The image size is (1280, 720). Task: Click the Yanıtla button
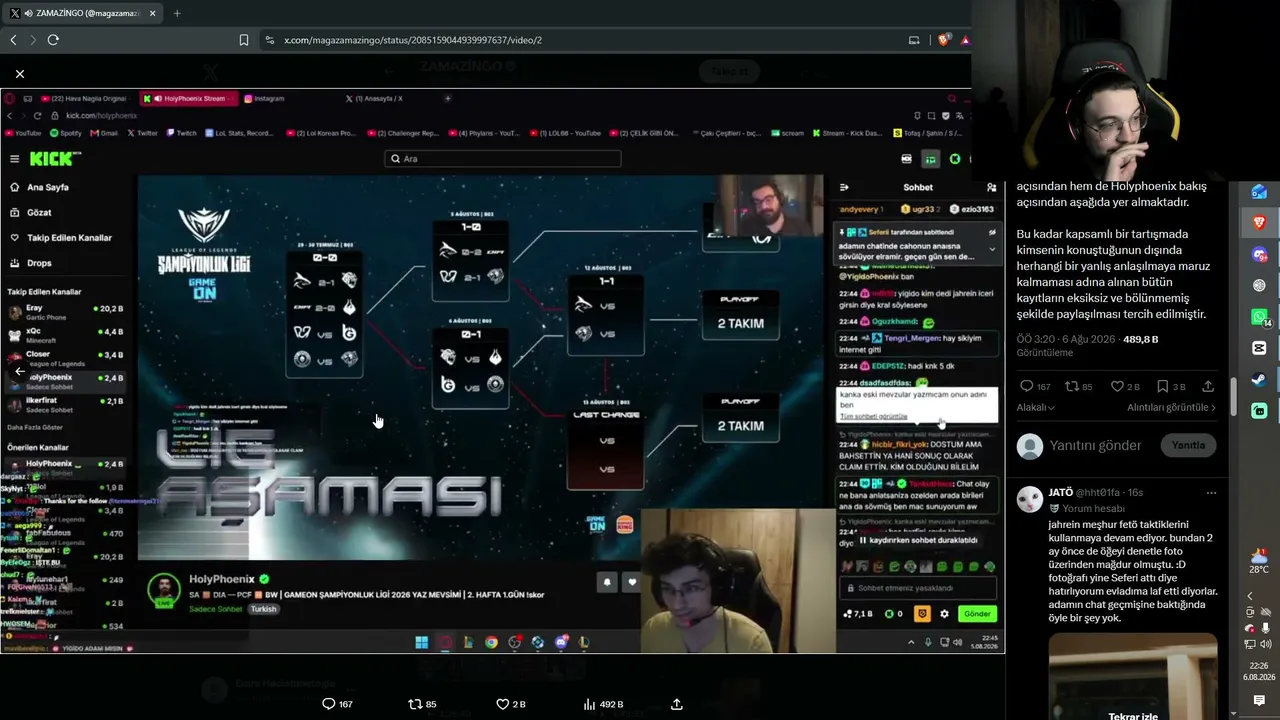(x=1188, y=445)
